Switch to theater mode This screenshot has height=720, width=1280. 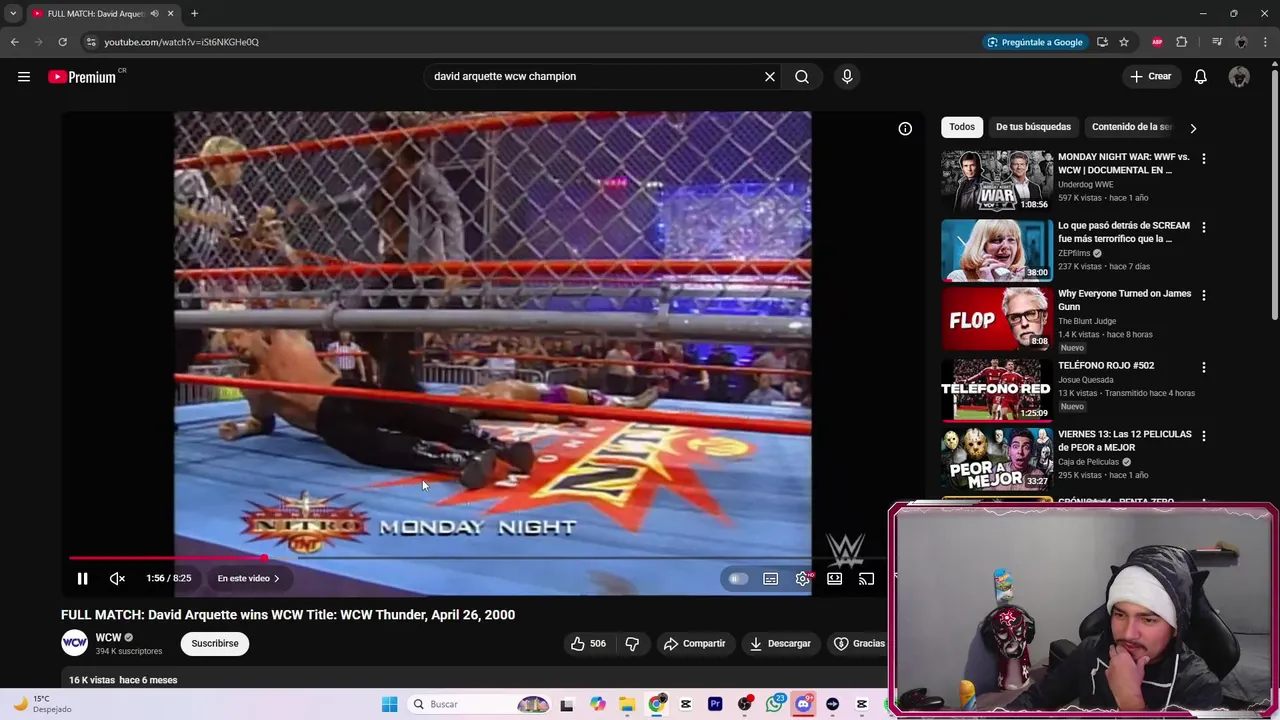point(834,578)
